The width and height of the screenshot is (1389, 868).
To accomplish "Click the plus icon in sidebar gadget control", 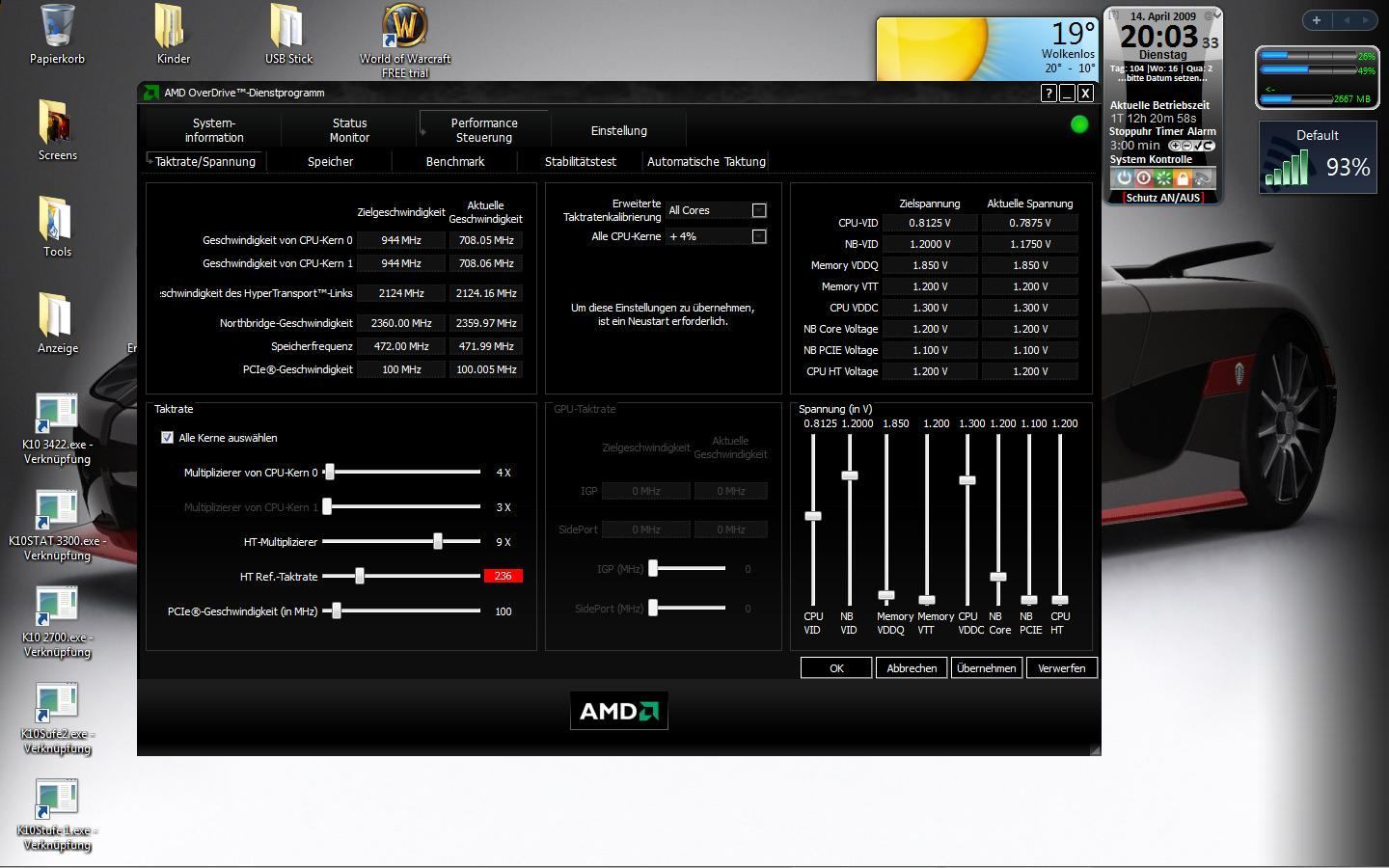I will click(1317, 20).
